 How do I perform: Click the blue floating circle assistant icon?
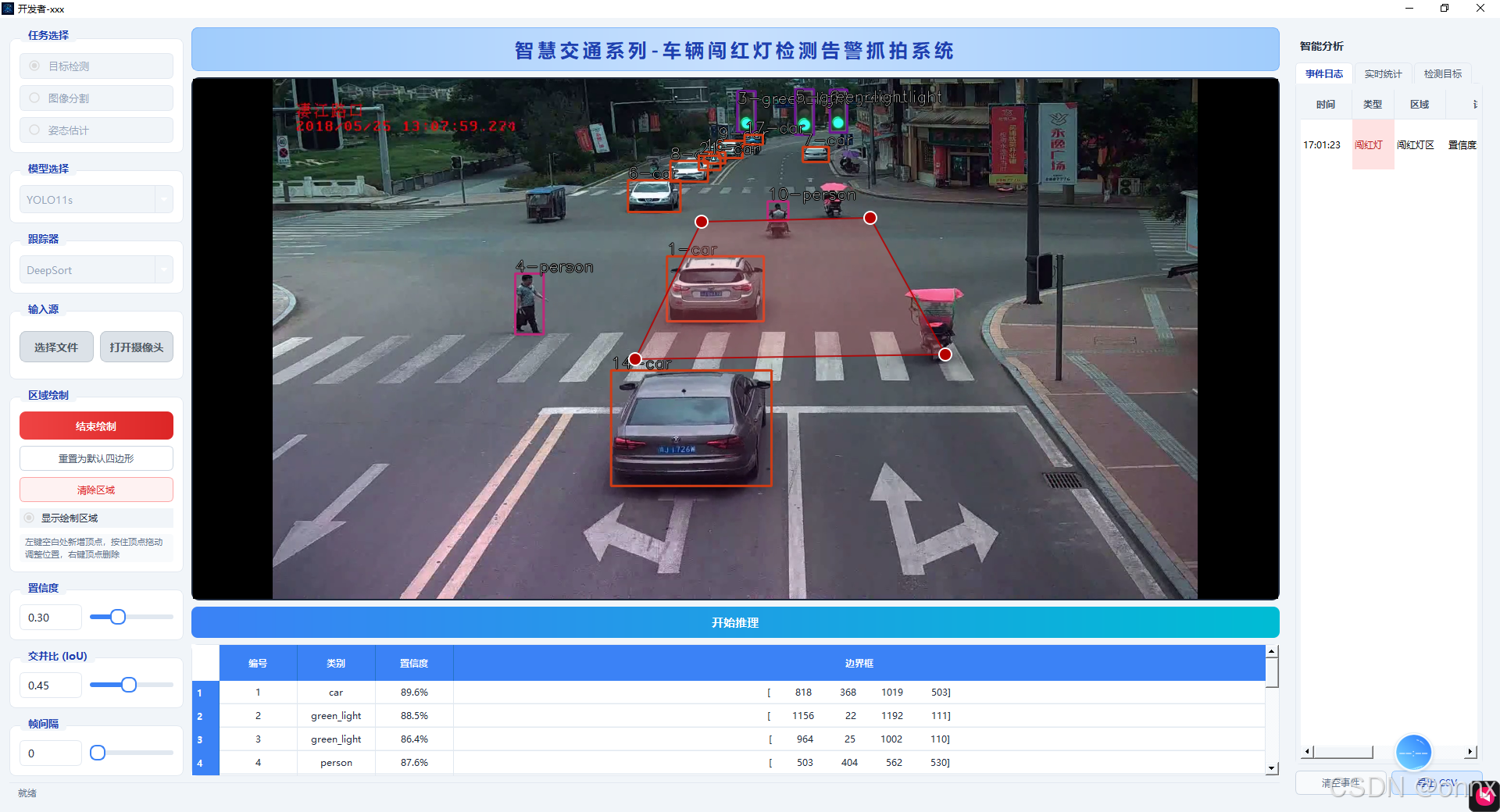pyautogui.click(x=1413, y=752)
